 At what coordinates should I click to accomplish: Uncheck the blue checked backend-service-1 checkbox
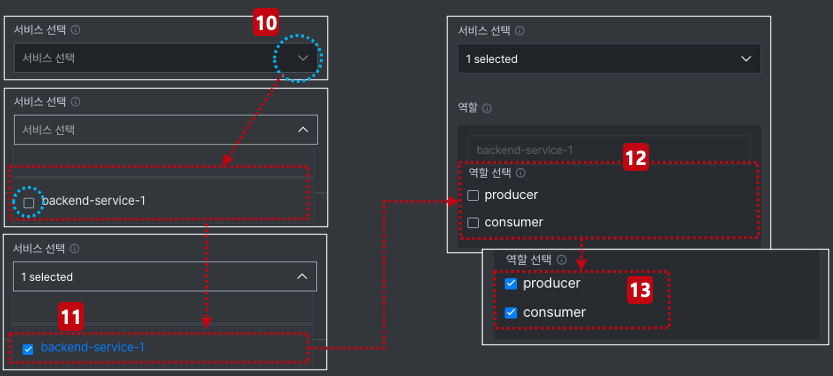click(x=28, y=349)
